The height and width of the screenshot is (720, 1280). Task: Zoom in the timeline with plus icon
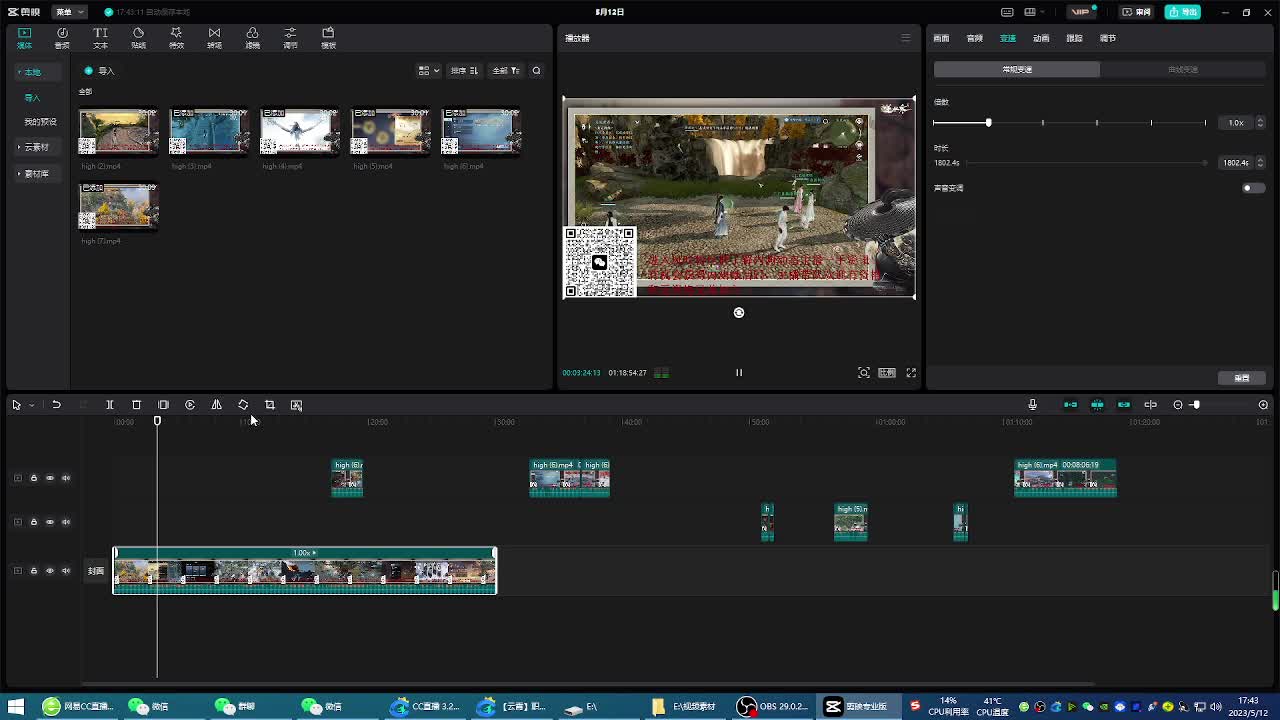pyautogui.click(x=1263, y=405)
